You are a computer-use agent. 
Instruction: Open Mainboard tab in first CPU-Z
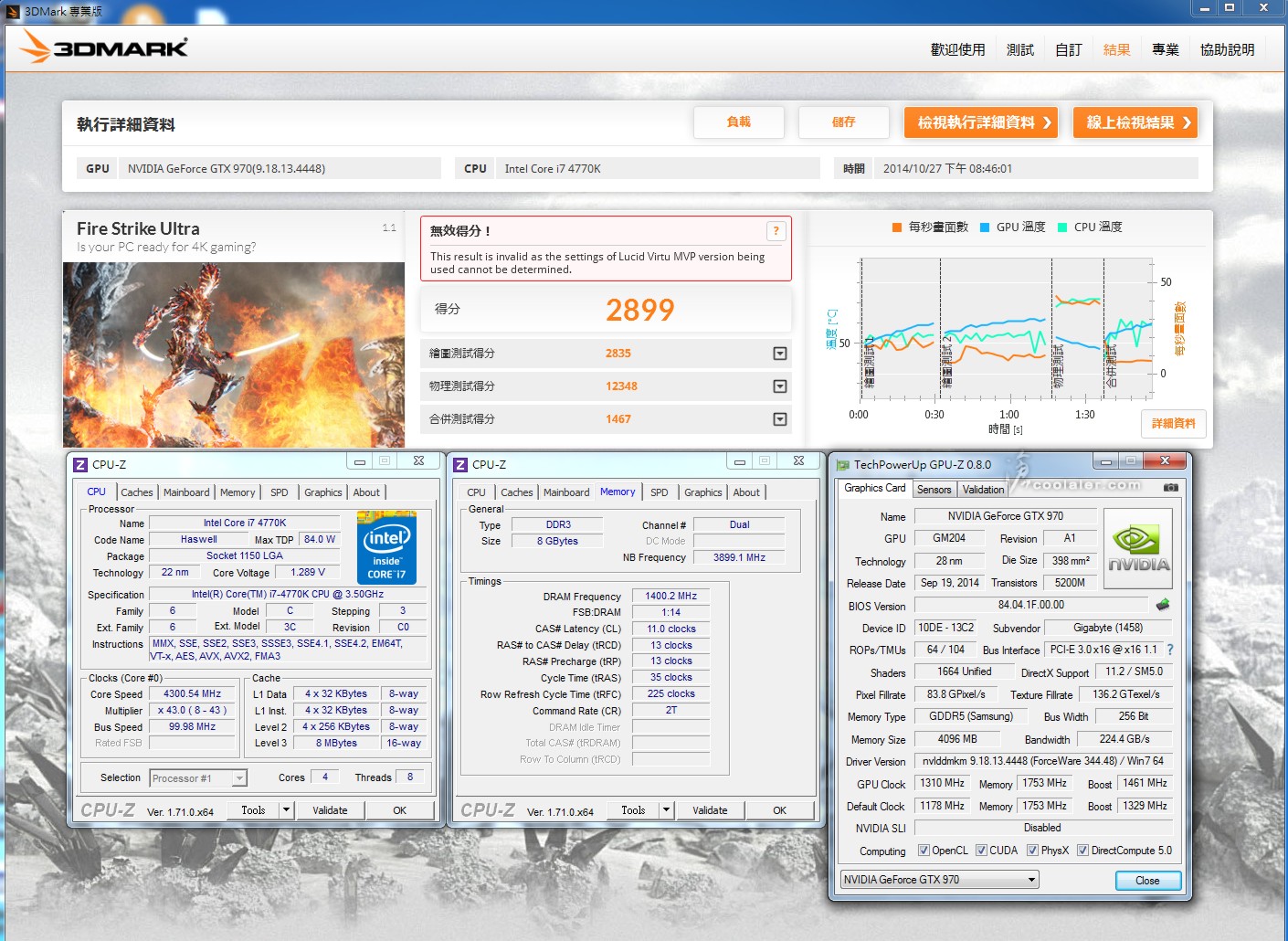(186, 492)
